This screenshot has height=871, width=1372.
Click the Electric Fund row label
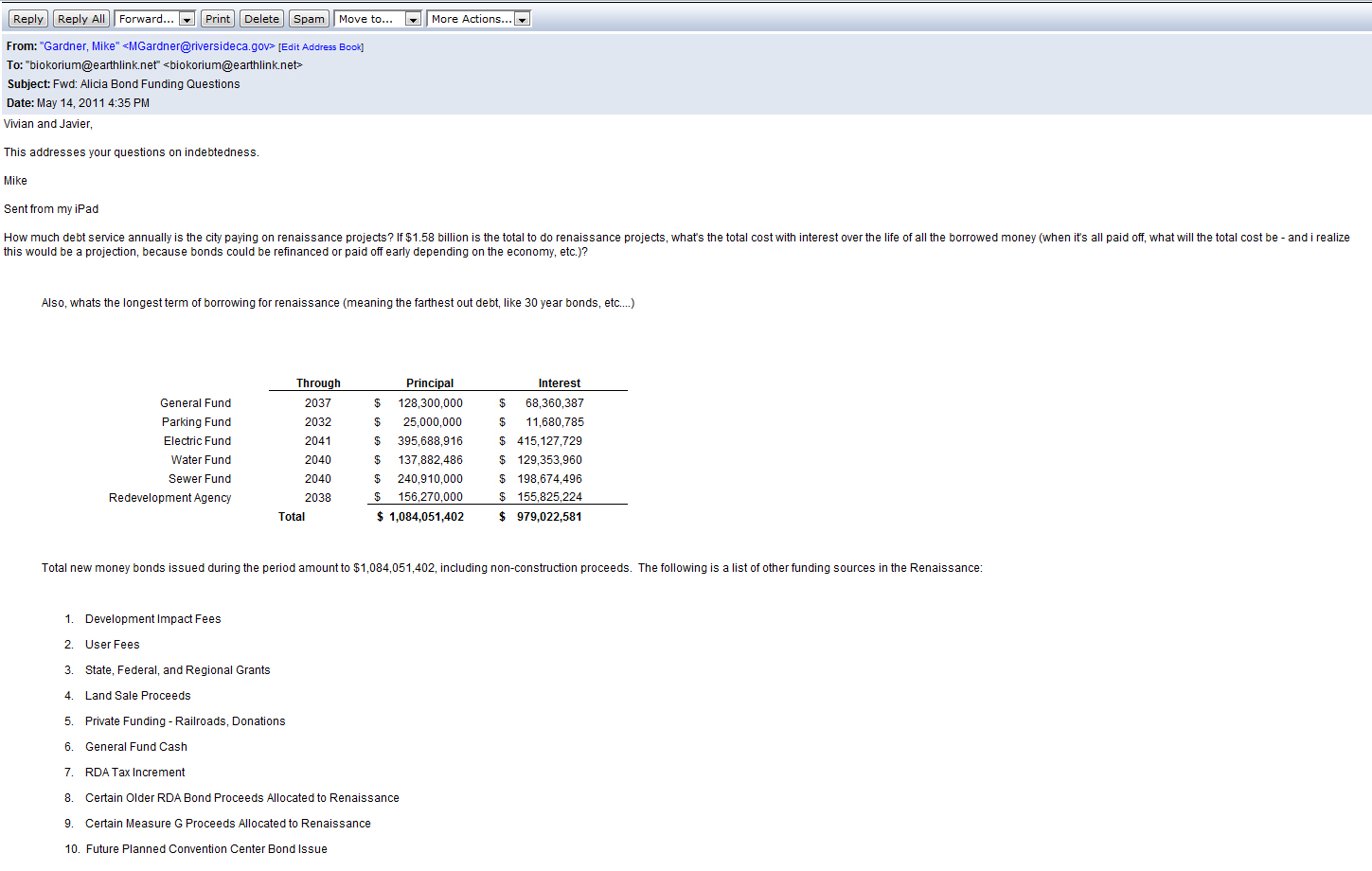[x=197, y=441]
